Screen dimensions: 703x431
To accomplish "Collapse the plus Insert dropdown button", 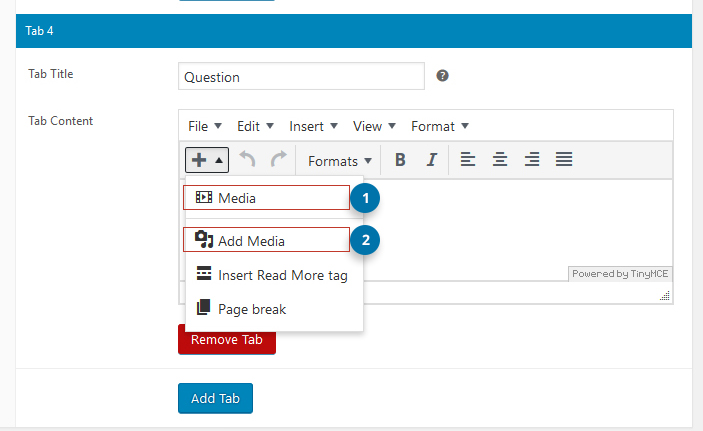I will (x=208, y=160).
